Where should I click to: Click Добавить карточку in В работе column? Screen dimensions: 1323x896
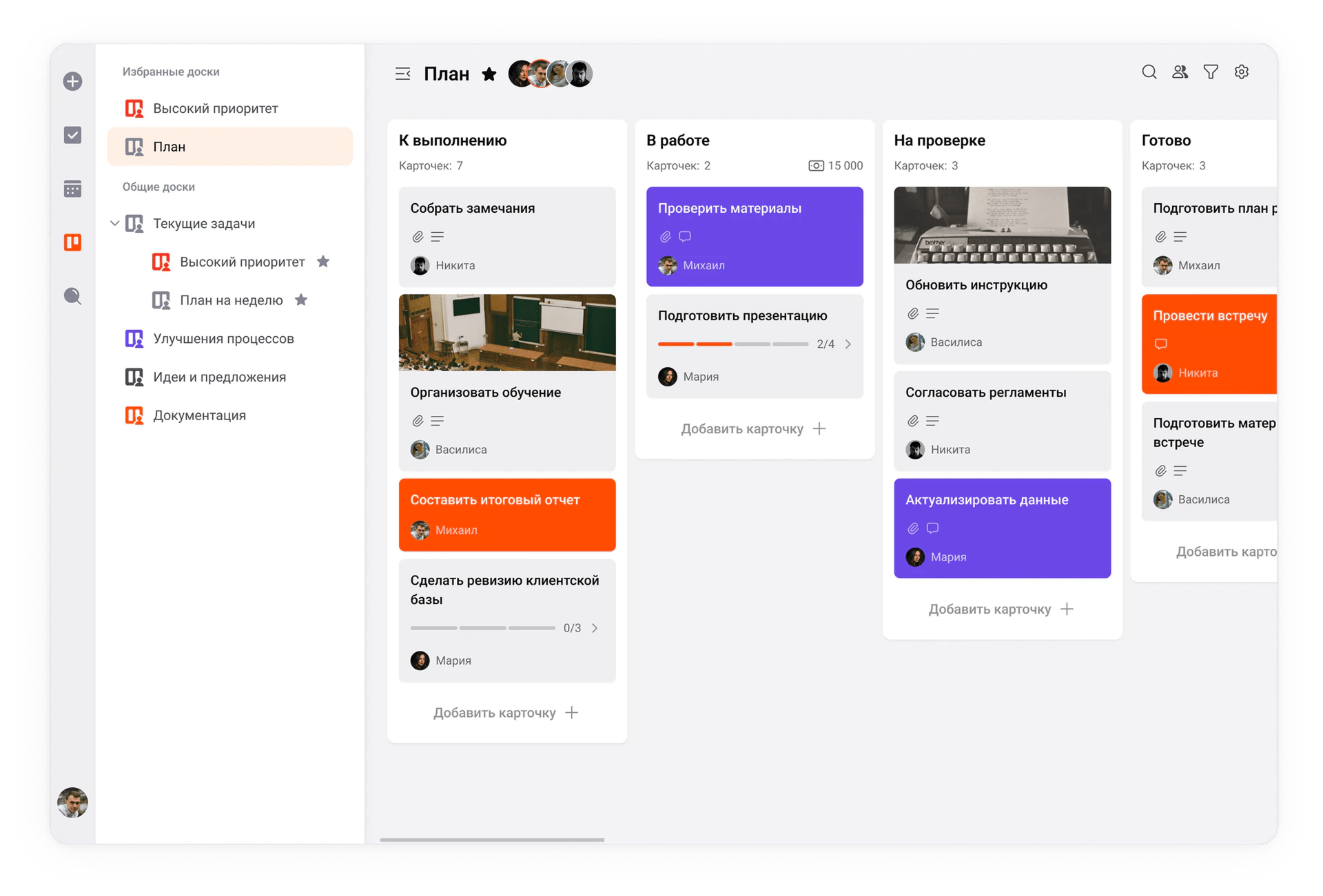click(754, 428)
